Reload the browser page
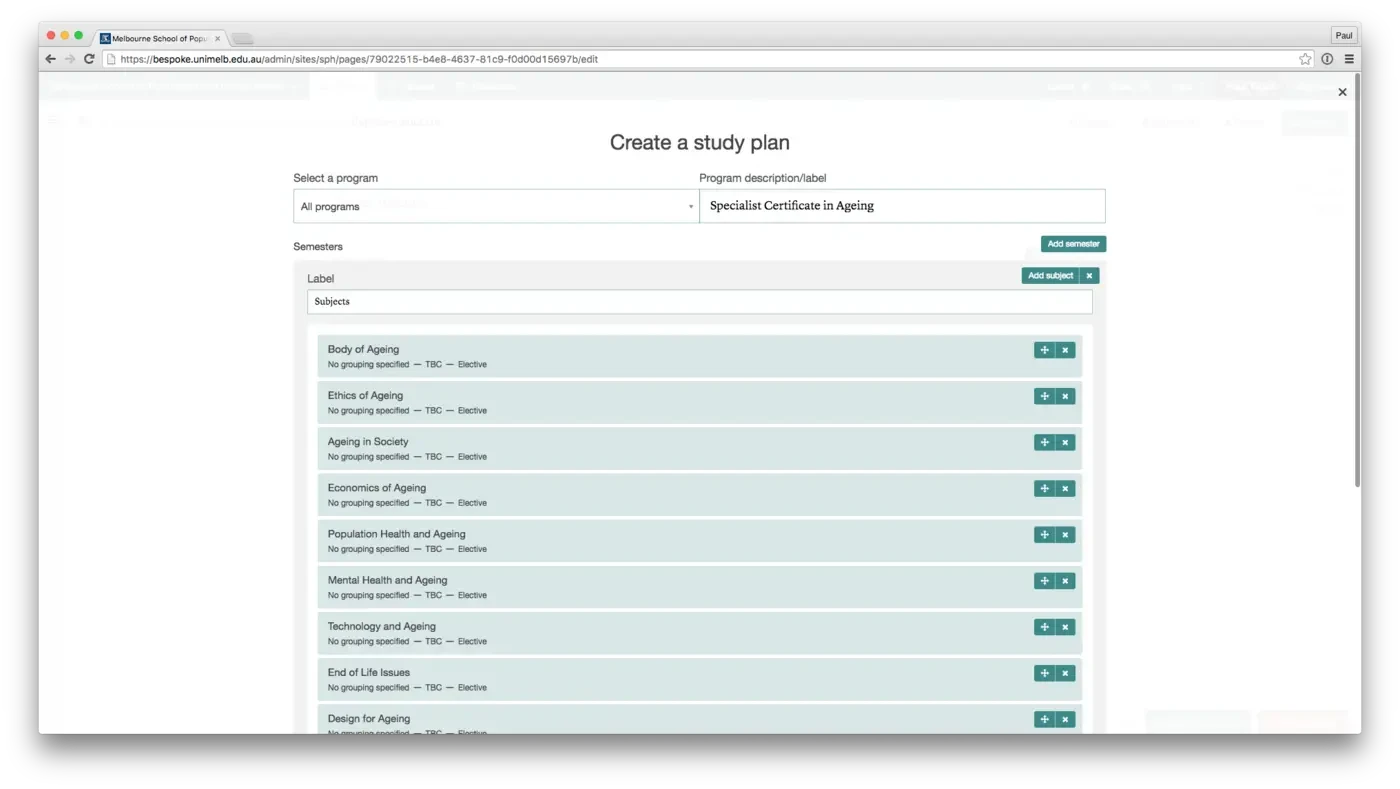The width and height of the screenshot is (1400, 789). tap(89, 59)
